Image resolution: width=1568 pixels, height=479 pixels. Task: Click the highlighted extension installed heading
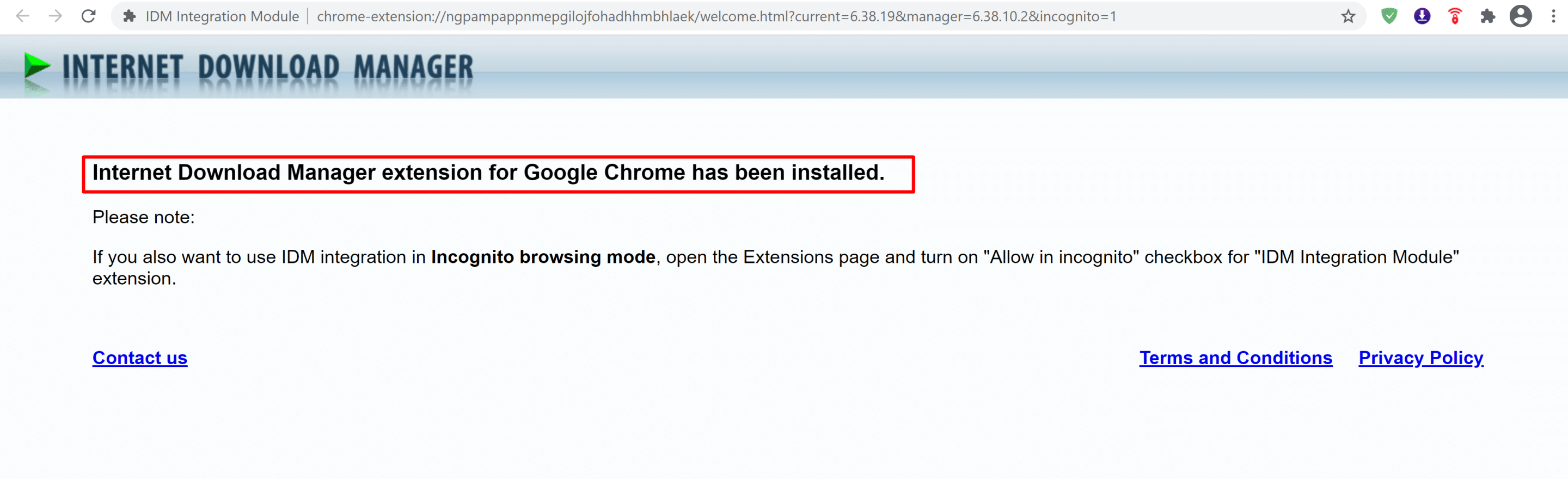488,173
